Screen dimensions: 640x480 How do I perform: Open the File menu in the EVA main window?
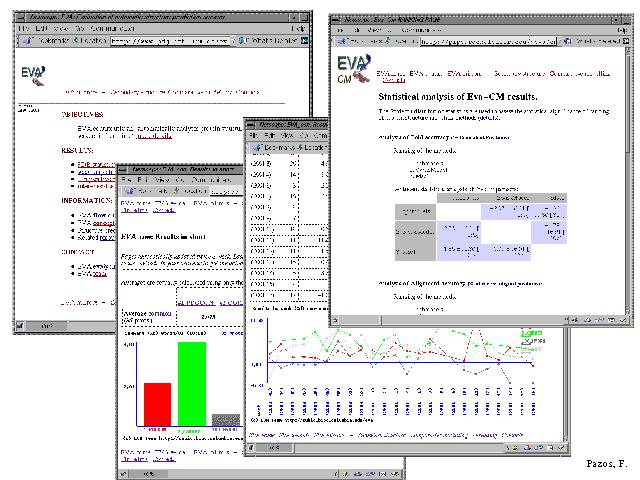pyautogui.click(x=24, y=29)
